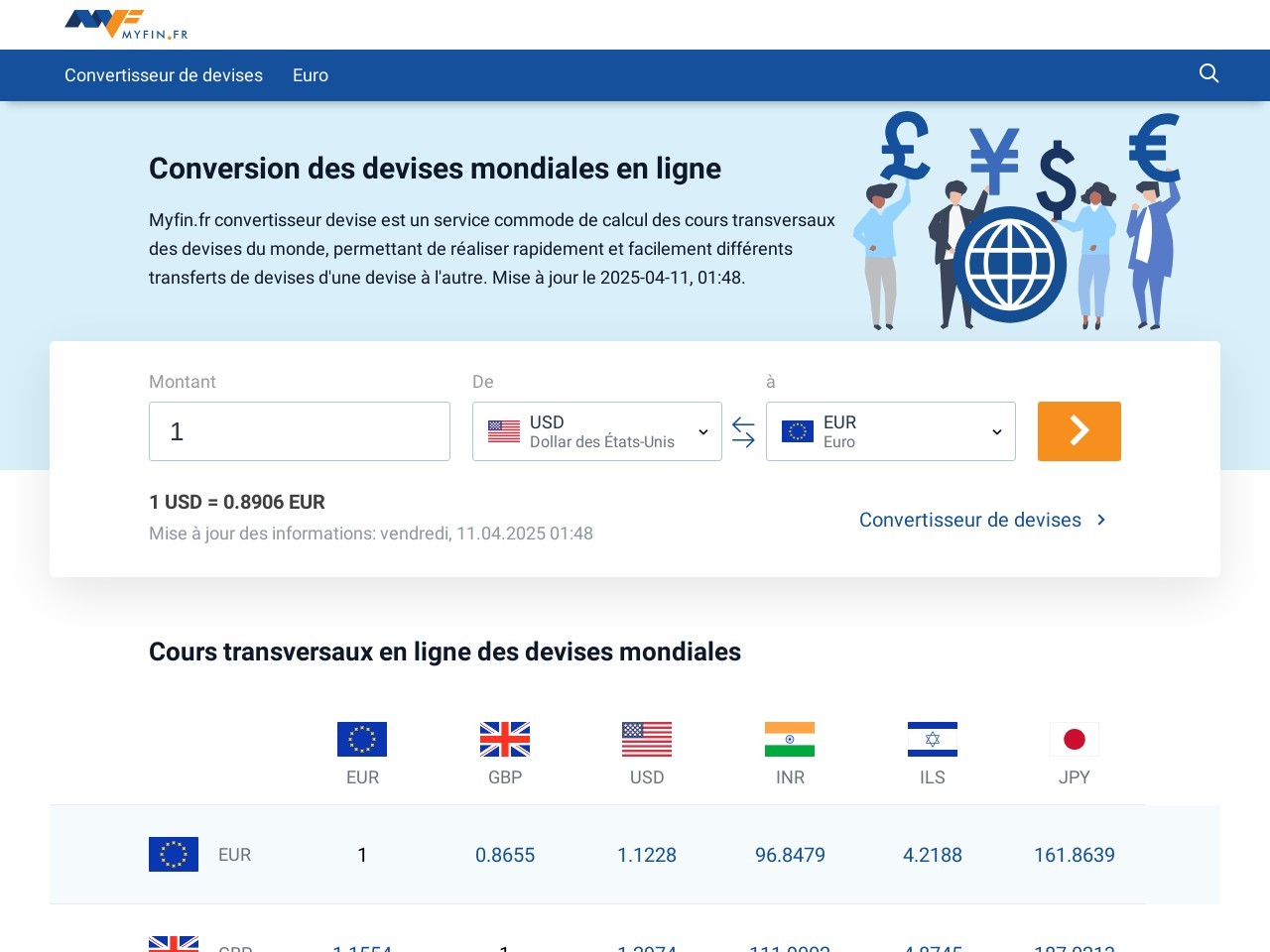
Task: Click the '1 USD = 0.8906 EUR' result text
Action: (237, 502)
